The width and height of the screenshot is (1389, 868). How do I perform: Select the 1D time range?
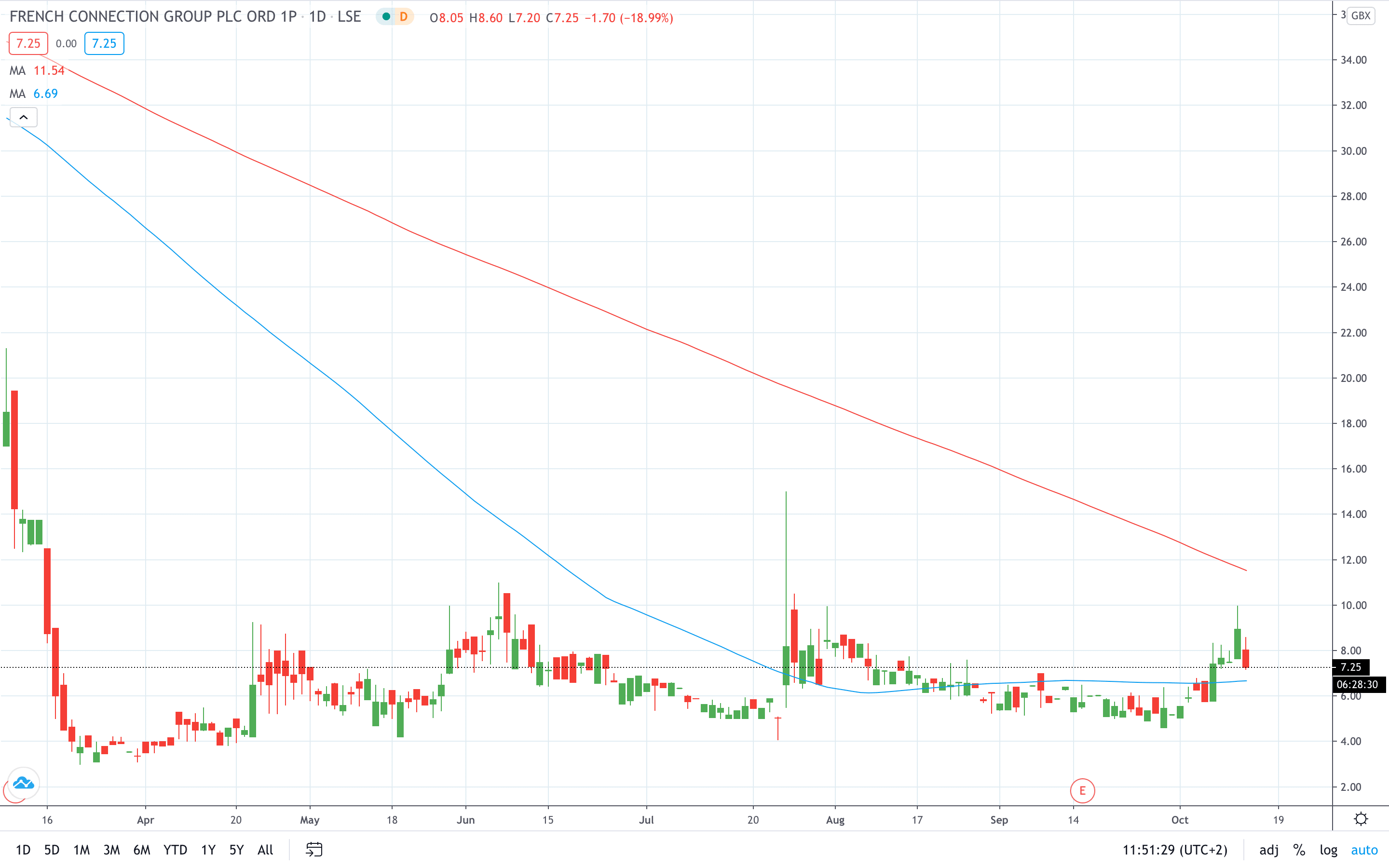[23, 850]
